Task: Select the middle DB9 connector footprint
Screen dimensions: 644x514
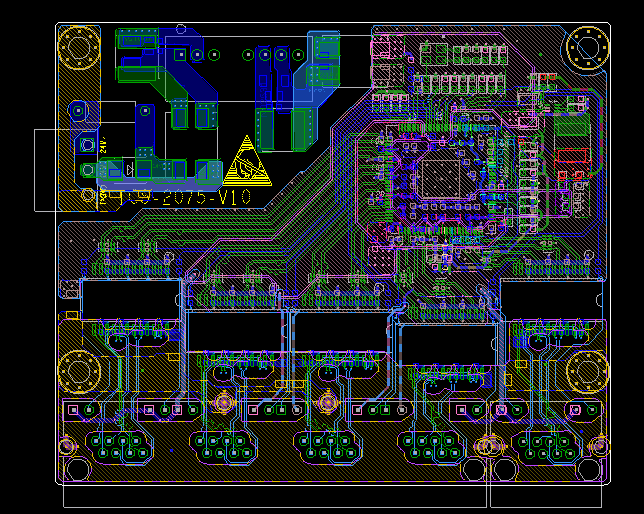Action: (x=327, y=447)
